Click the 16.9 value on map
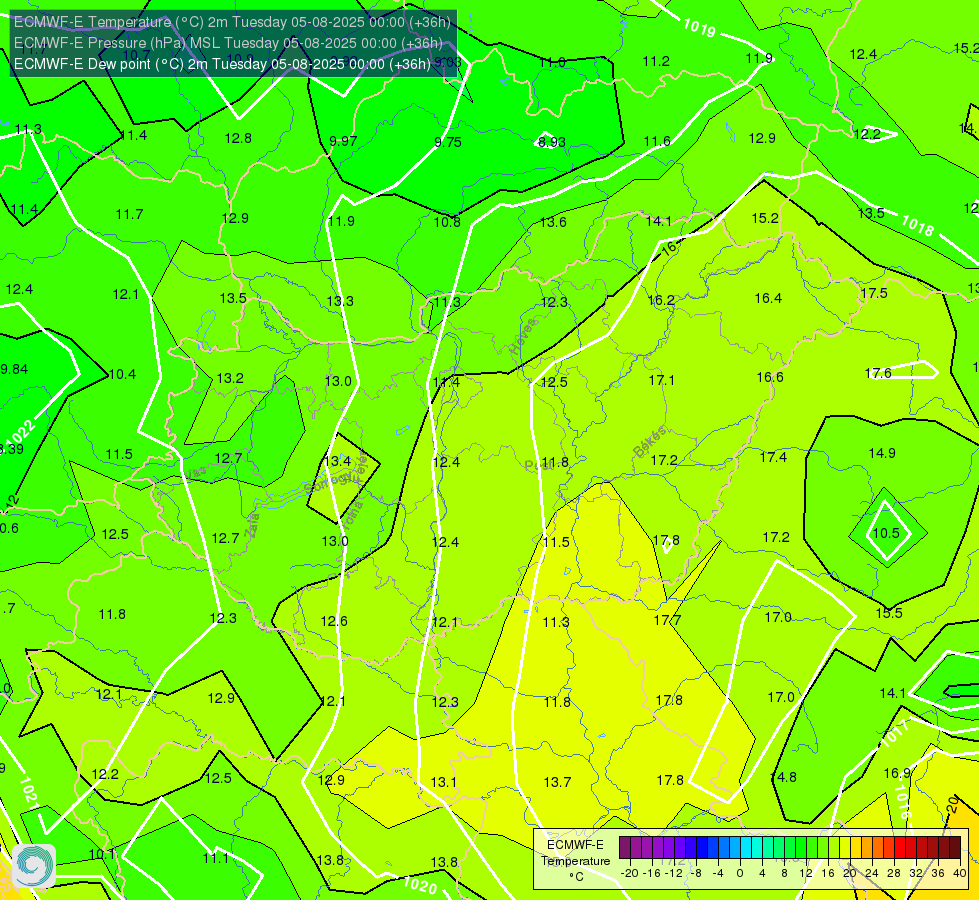This screenshot has width=979, height=900. (897, 773)
